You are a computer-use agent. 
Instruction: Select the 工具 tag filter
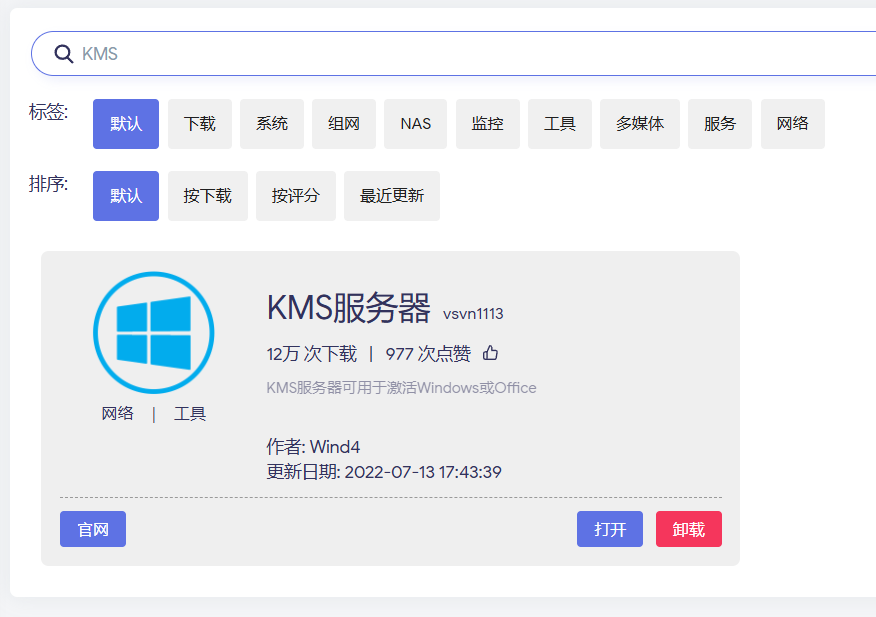point(560,124)
